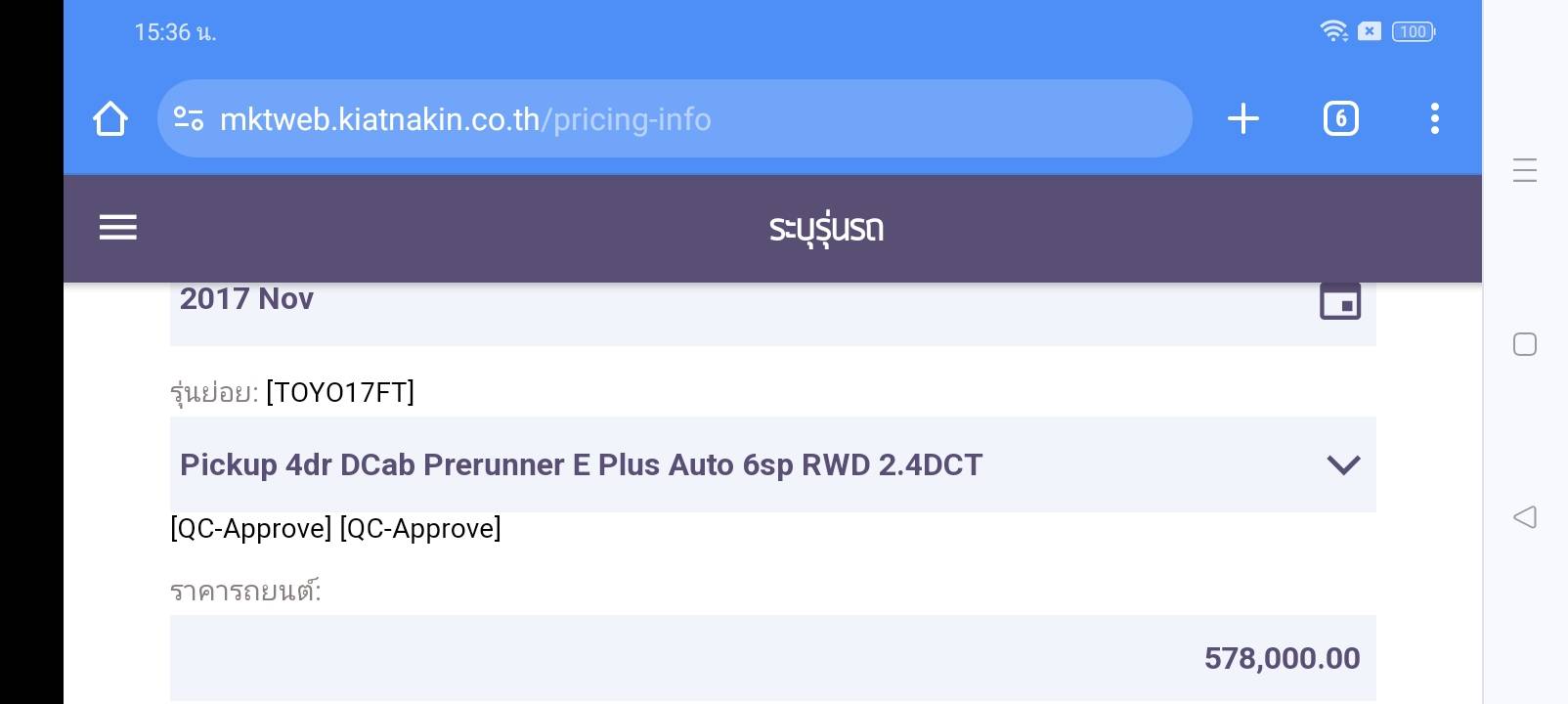Click the [QC-Approve] status label
Screen dimensions: 1568x704
point(251,529)
